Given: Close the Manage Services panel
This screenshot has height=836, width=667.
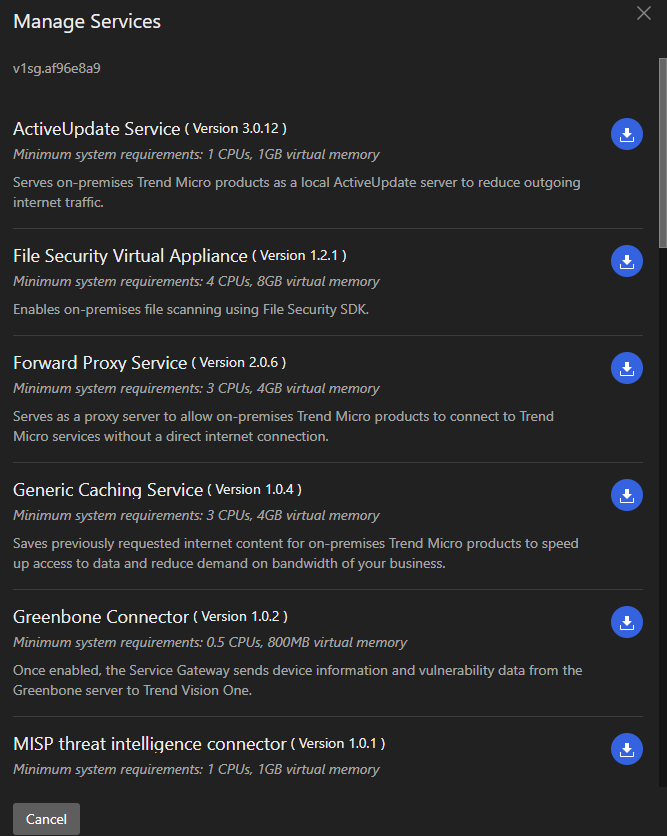Looking at the screenshot, I should coord(644,13).
